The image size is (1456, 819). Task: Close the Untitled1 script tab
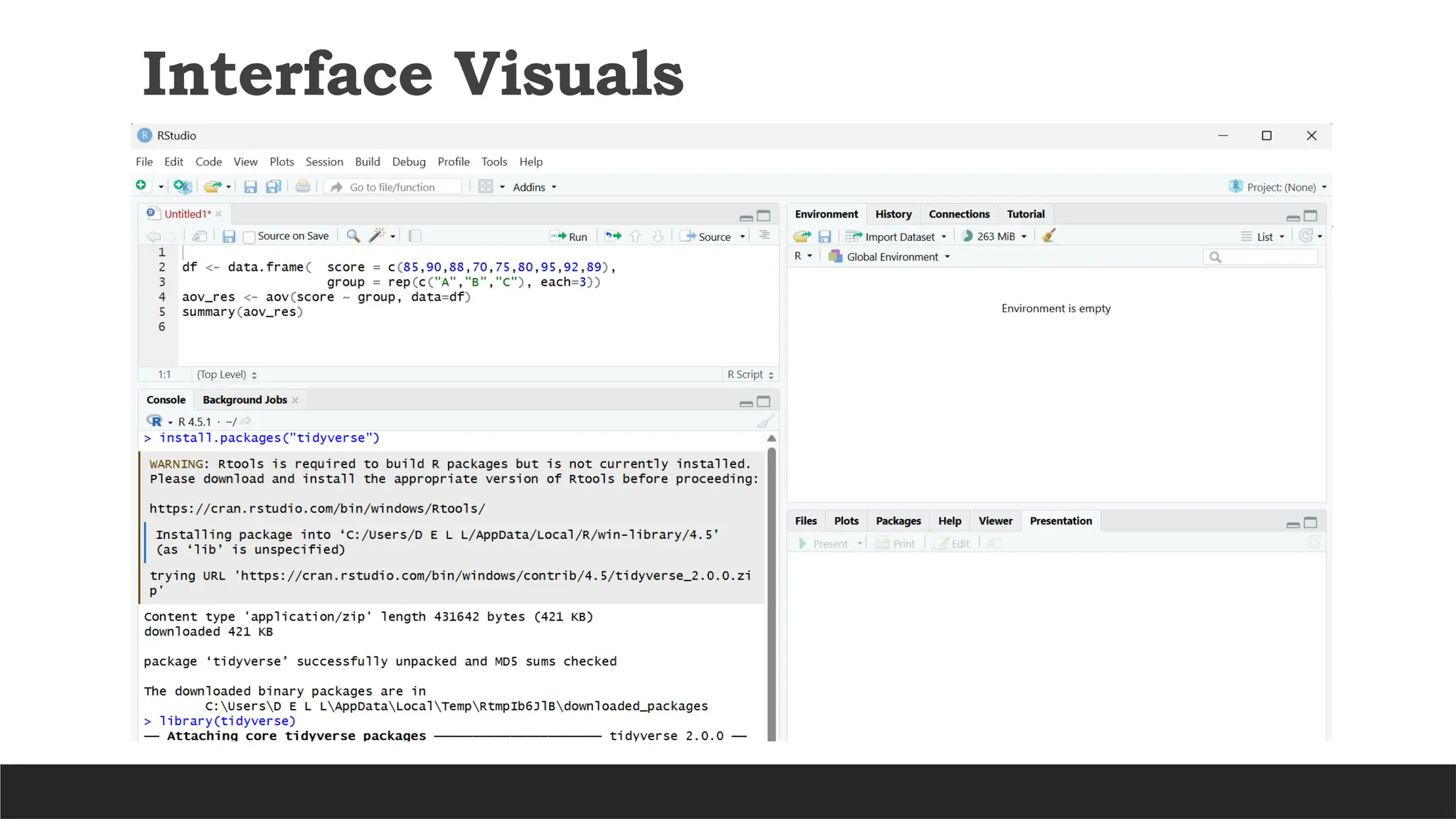coord(219,214)
